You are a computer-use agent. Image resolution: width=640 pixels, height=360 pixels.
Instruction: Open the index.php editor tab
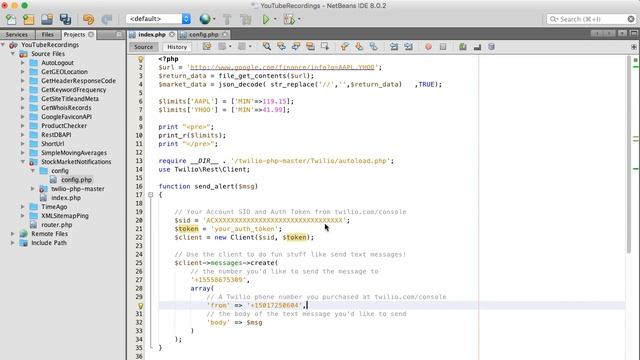(x=151, y=35)
